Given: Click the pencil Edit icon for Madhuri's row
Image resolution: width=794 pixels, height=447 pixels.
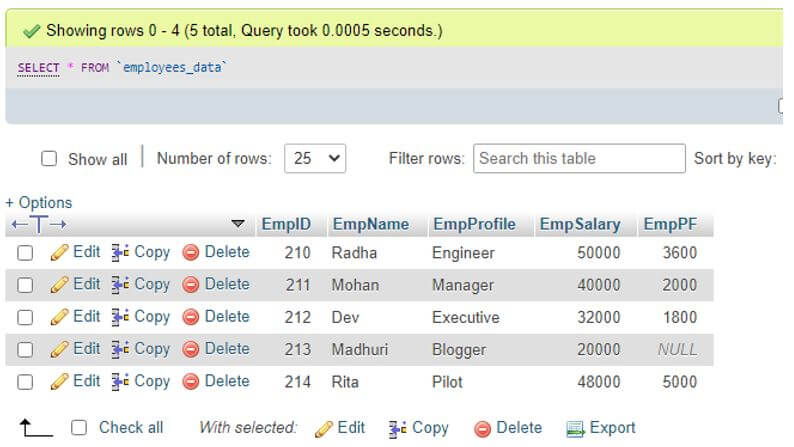Looking at the screenshot, I should tap(59, 349).
